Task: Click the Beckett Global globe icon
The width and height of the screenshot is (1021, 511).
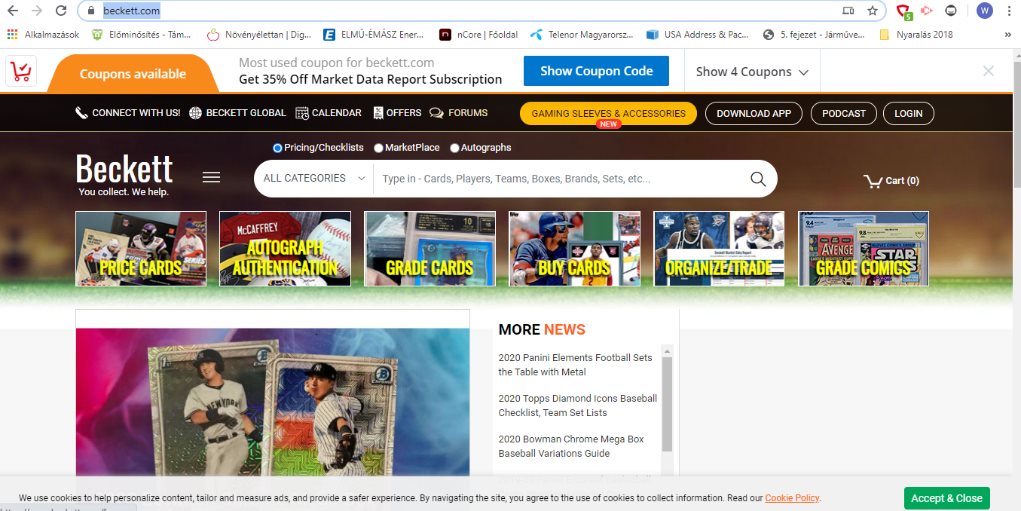Action: 195,113
